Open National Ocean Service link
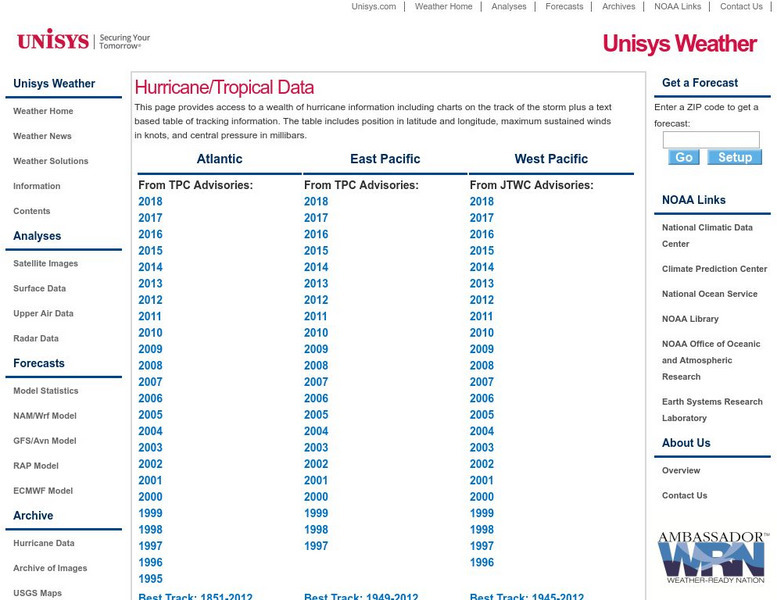This screenshot has width=777, height=600. (710, 294)
